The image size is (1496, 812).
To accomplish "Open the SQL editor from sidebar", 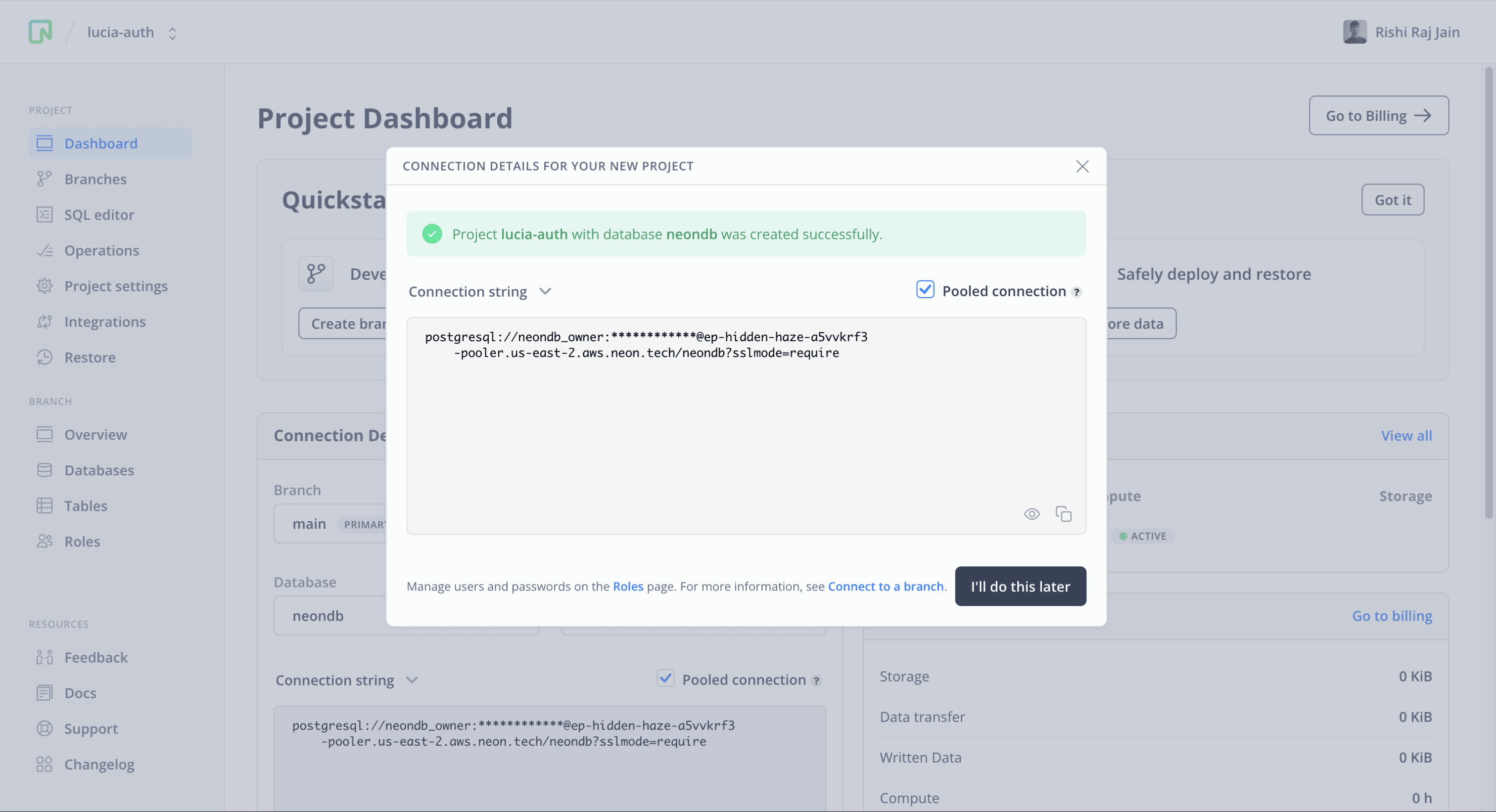I will [x=99, y=215].
